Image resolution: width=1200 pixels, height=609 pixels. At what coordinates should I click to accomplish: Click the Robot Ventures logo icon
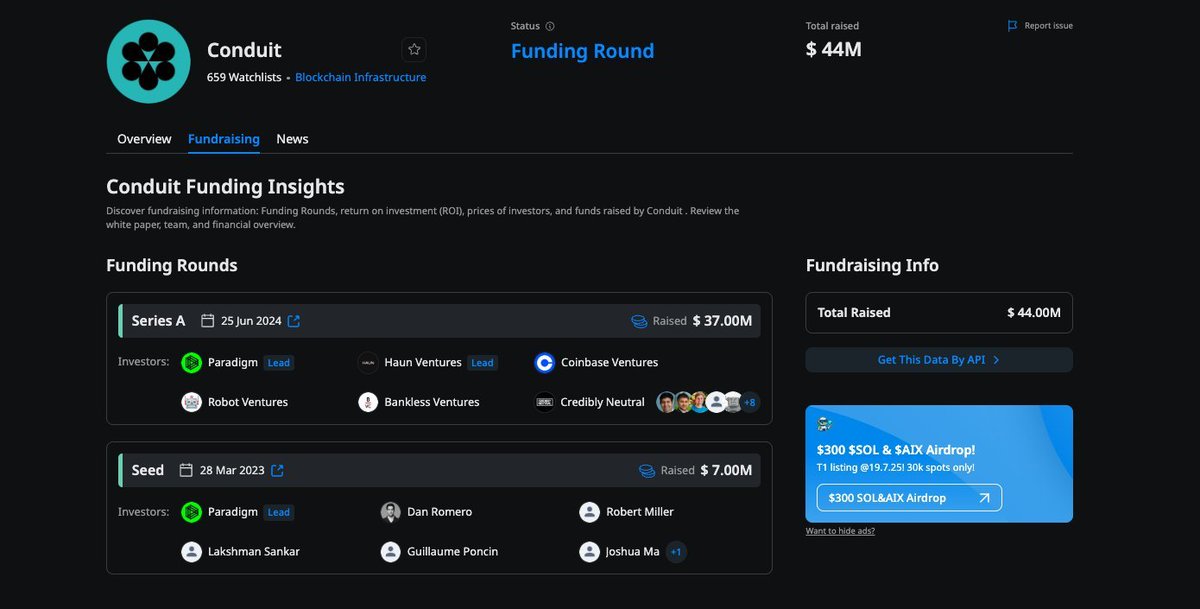pyautogui.click(x=191, y=402)
